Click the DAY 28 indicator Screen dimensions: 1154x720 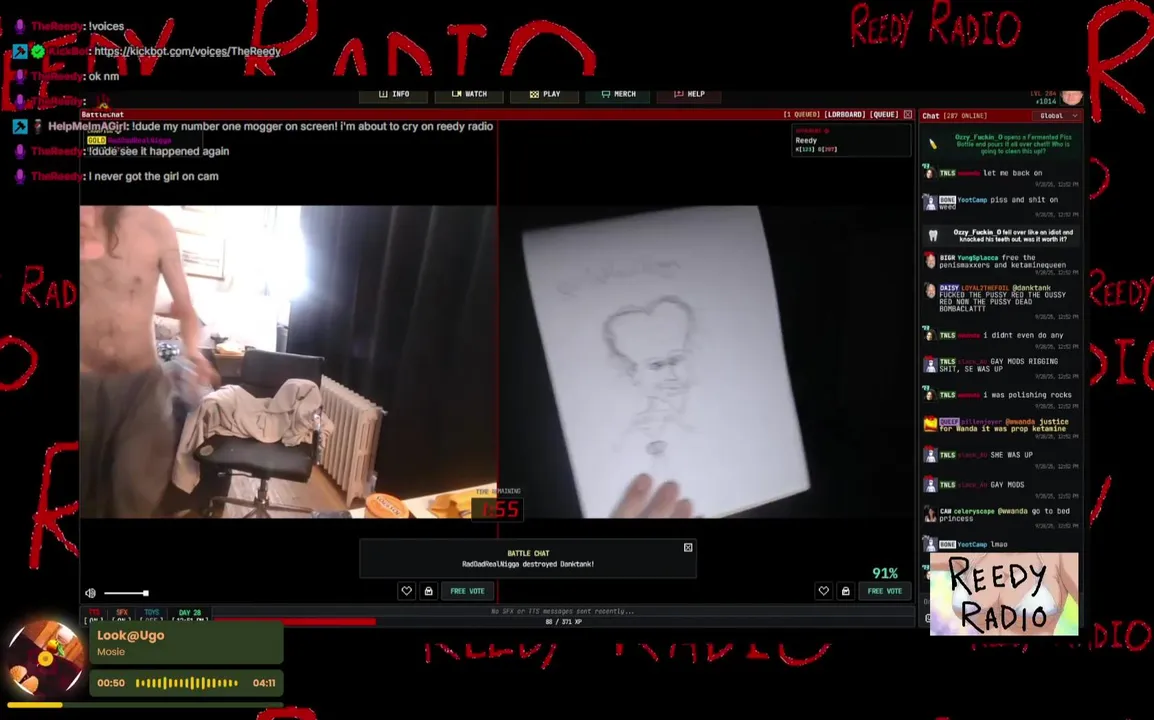[190, 615]
